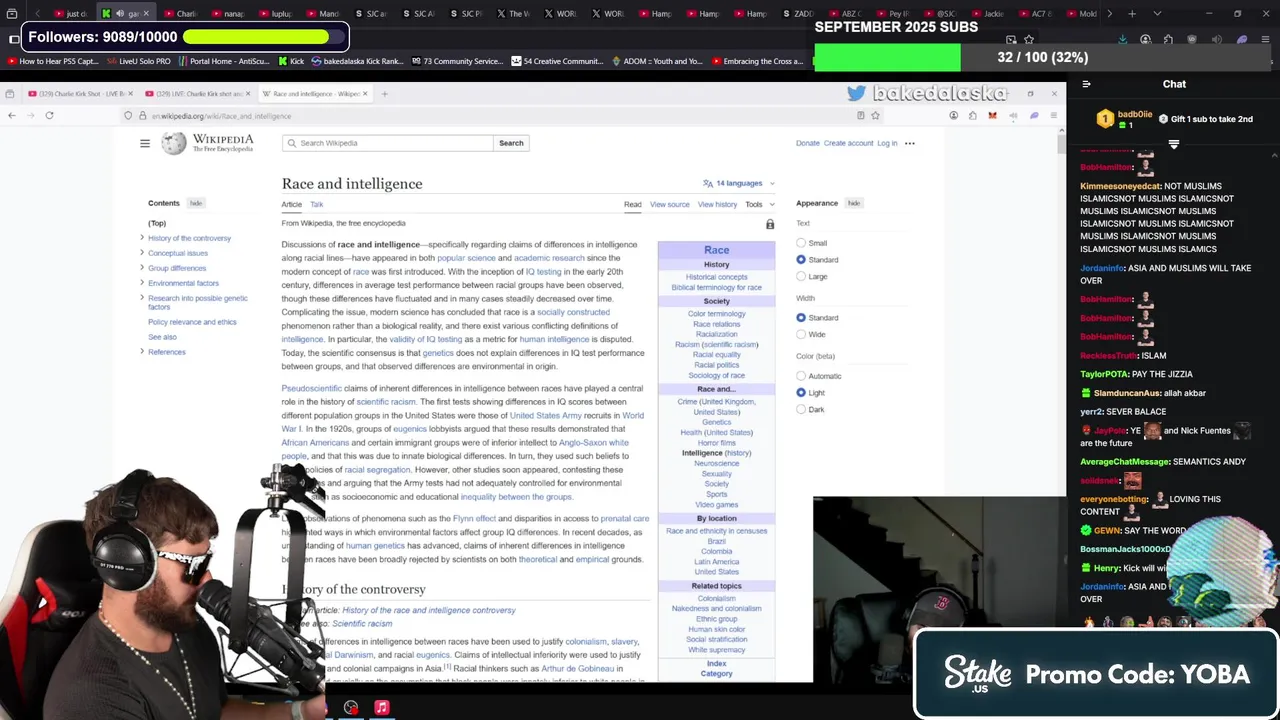The width and height of the screenshot is (1280, 720).
Task: Select Small text size
Action: click(801, 243)
